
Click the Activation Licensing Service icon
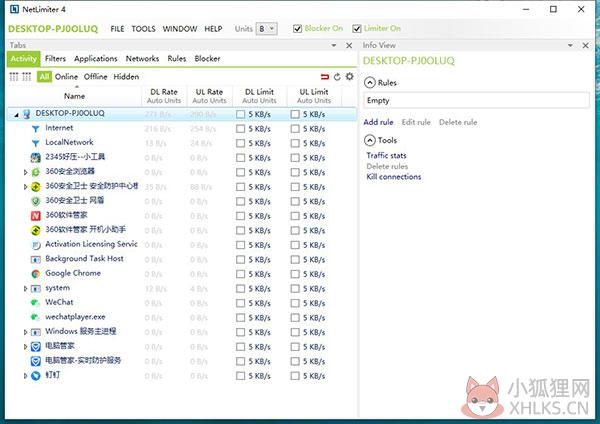pyautogui.click(x=36, y=245)
